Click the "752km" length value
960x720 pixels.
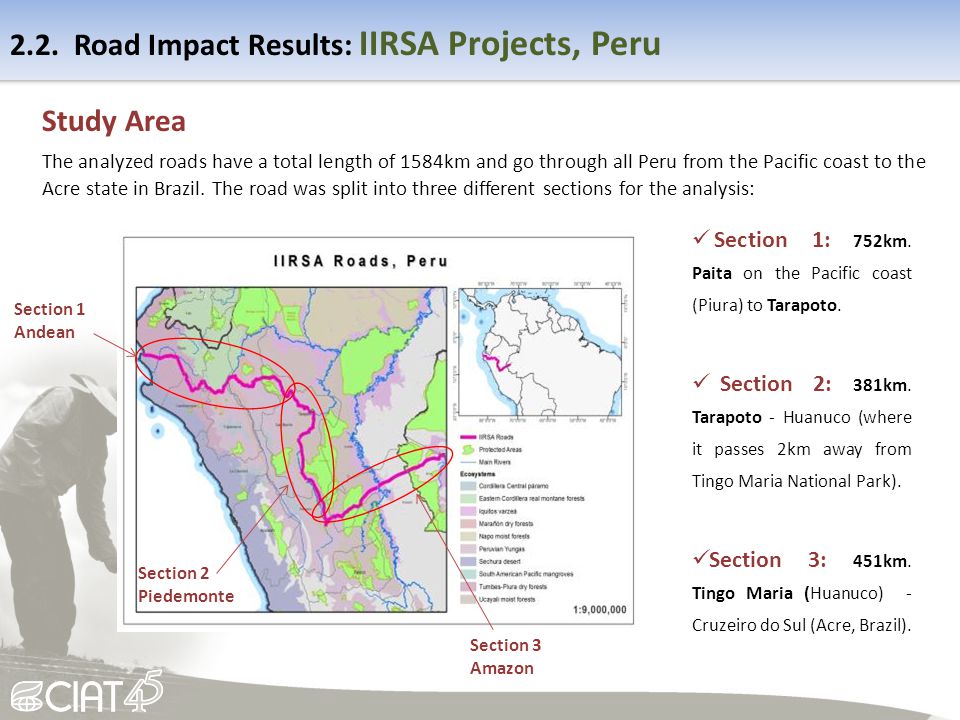coord(880,241)
